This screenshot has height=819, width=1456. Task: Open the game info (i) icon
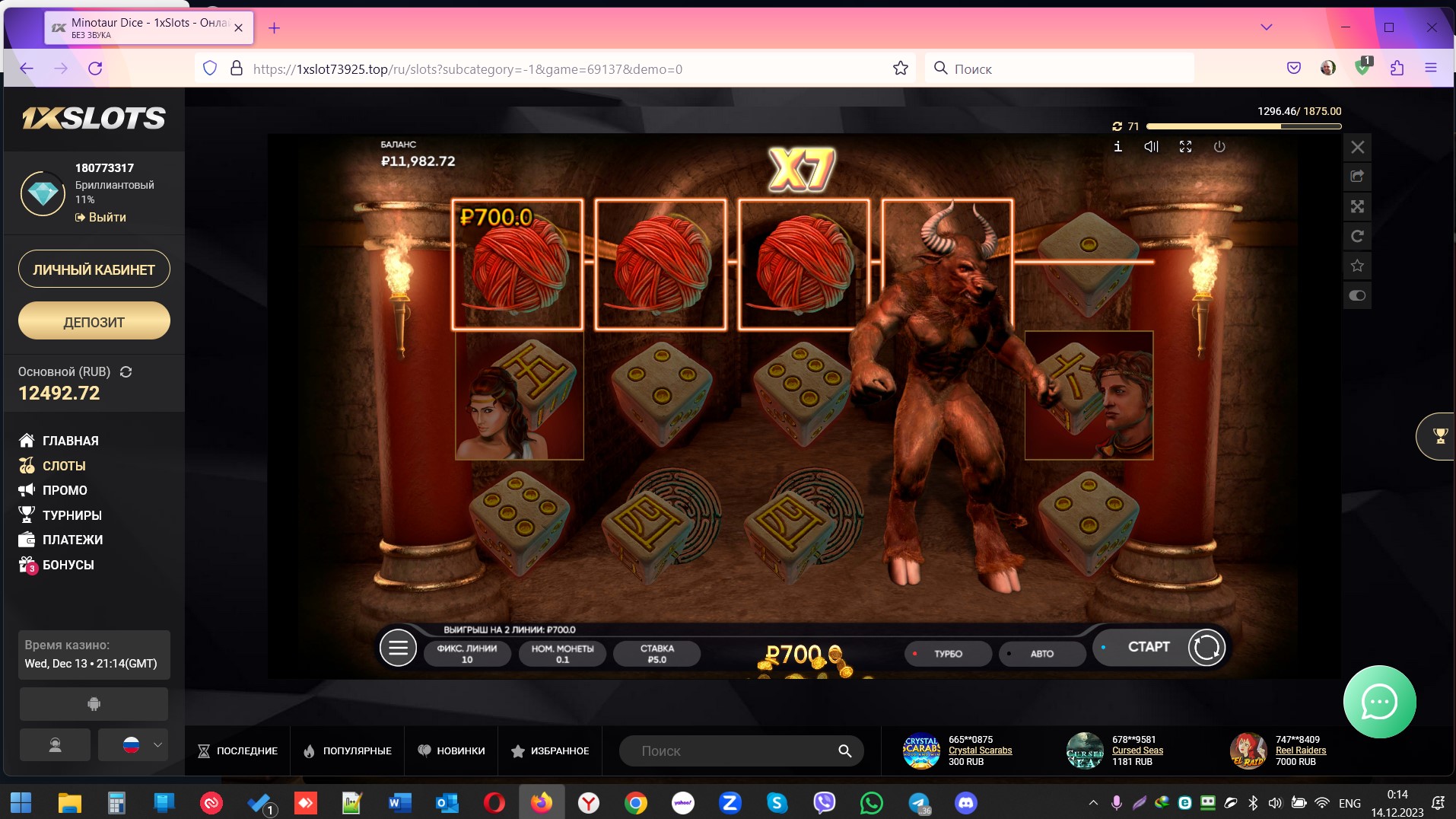pos(1117,147)
